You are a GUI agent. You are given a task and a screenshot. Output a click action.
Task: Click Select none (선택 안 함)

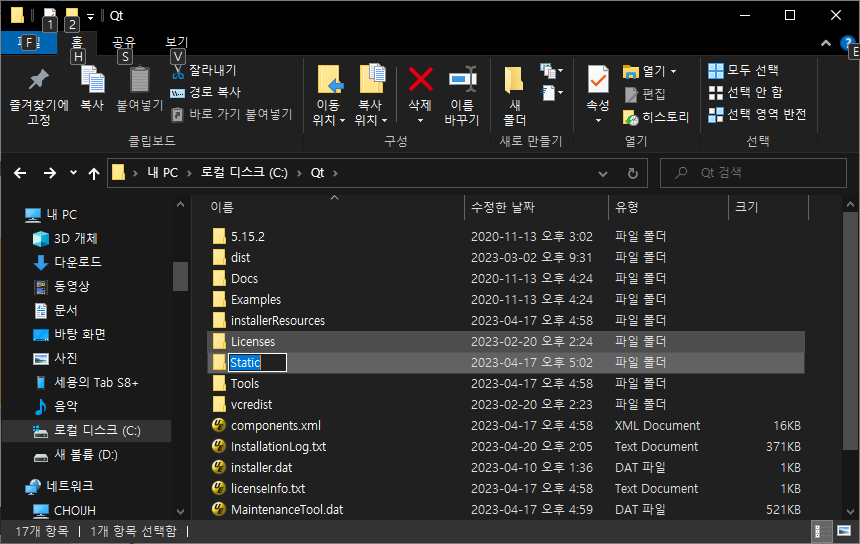(746, 92)
